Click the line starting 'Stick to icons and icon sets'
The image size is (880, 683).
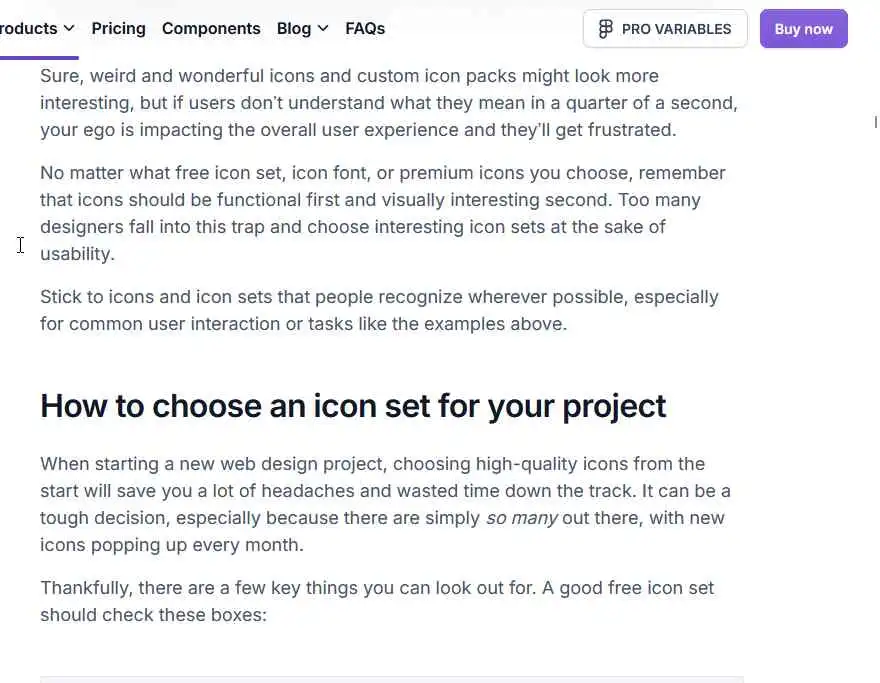379,297
